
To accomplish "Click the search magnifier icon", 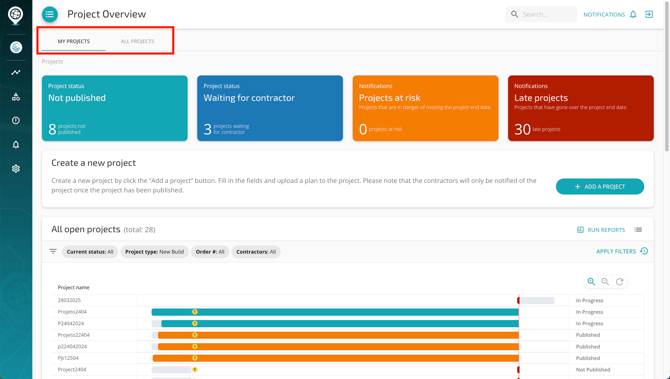I will click(x=514, y=14).
